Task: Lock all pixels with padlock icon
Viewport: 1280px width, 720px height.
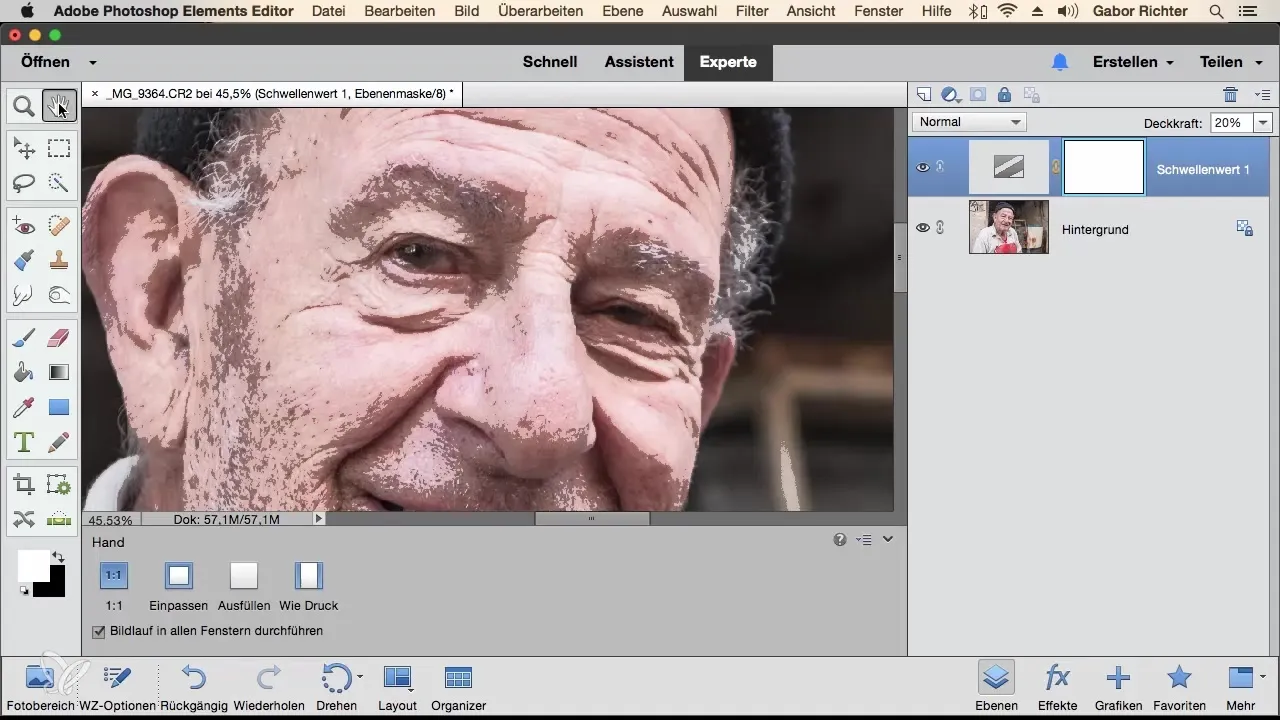Action: [x=1004, y=95]
